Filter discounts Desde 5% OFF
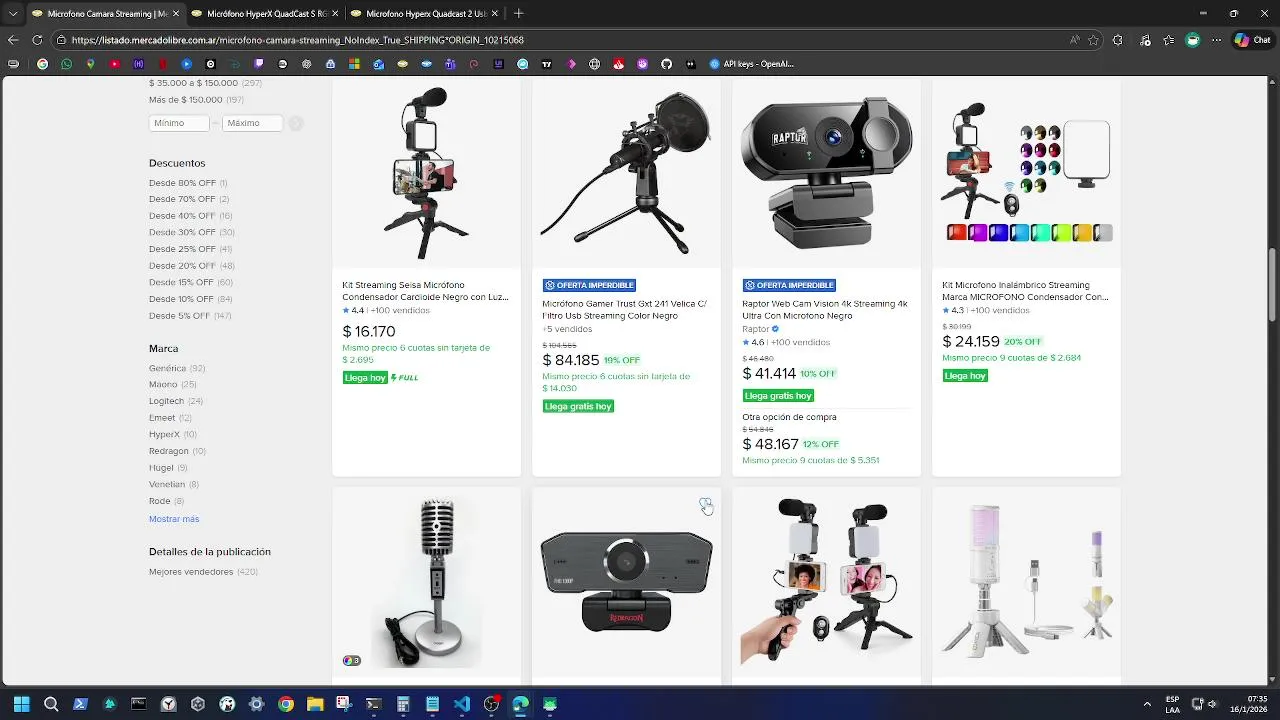 click(x=190, y=316)
